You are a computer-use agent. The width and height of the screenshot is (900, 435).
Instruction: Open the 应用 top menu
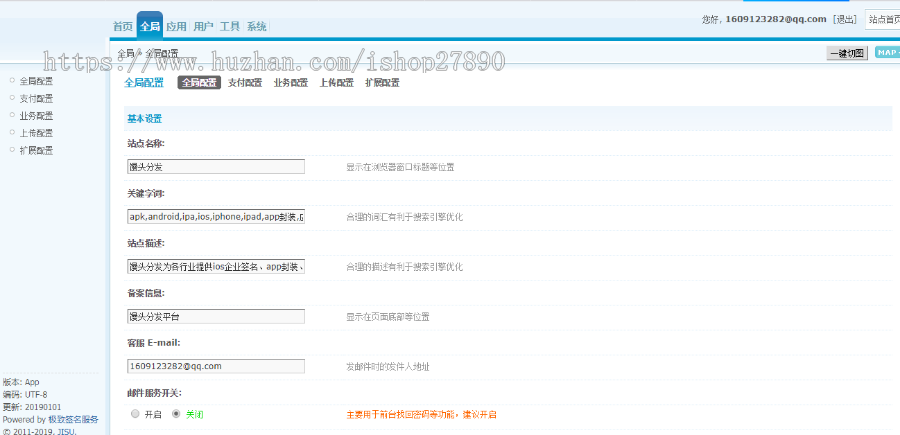tap(176, 26)
